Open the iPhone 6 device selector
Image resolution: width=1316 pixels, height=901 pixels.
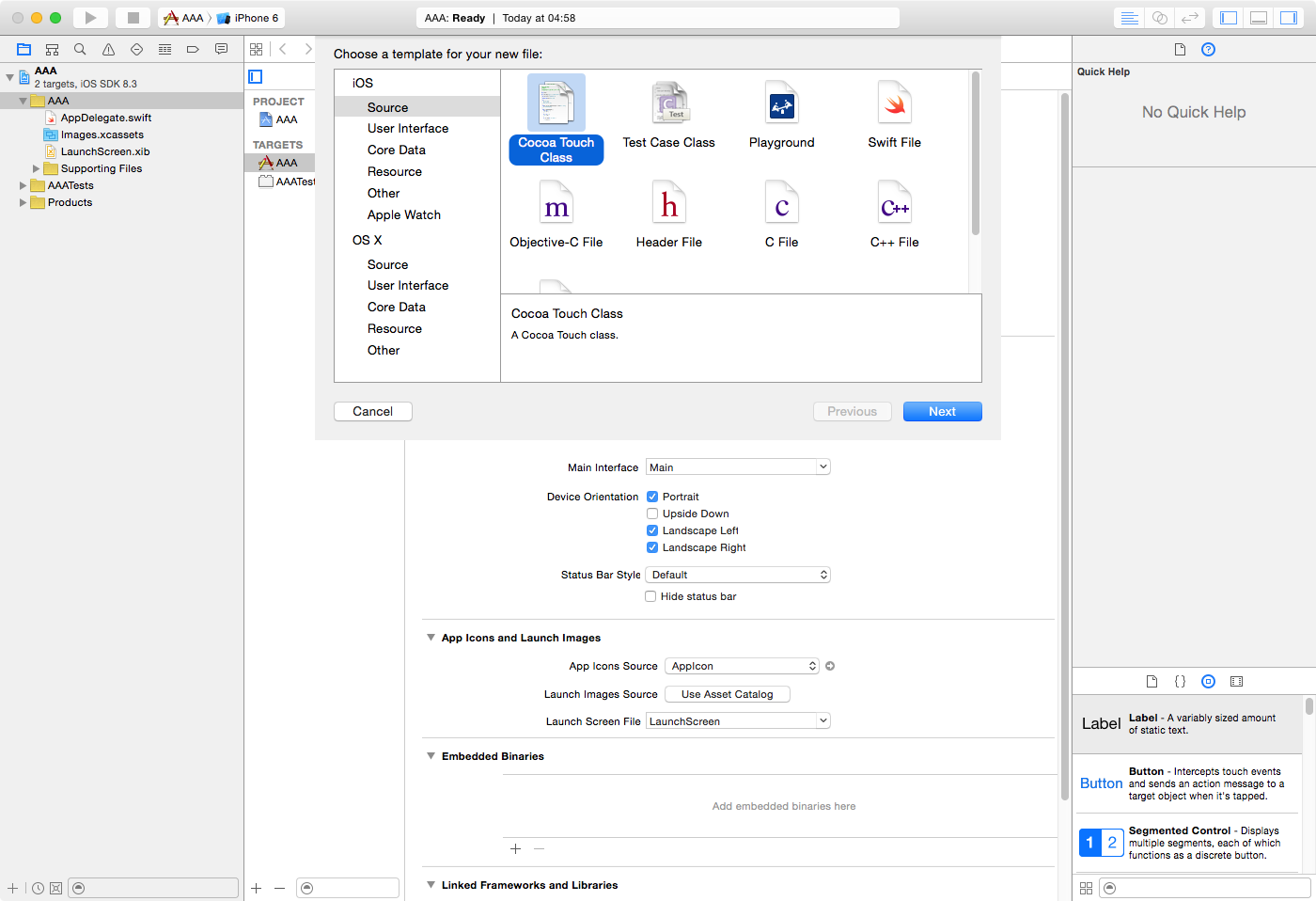tap(249, 18)
